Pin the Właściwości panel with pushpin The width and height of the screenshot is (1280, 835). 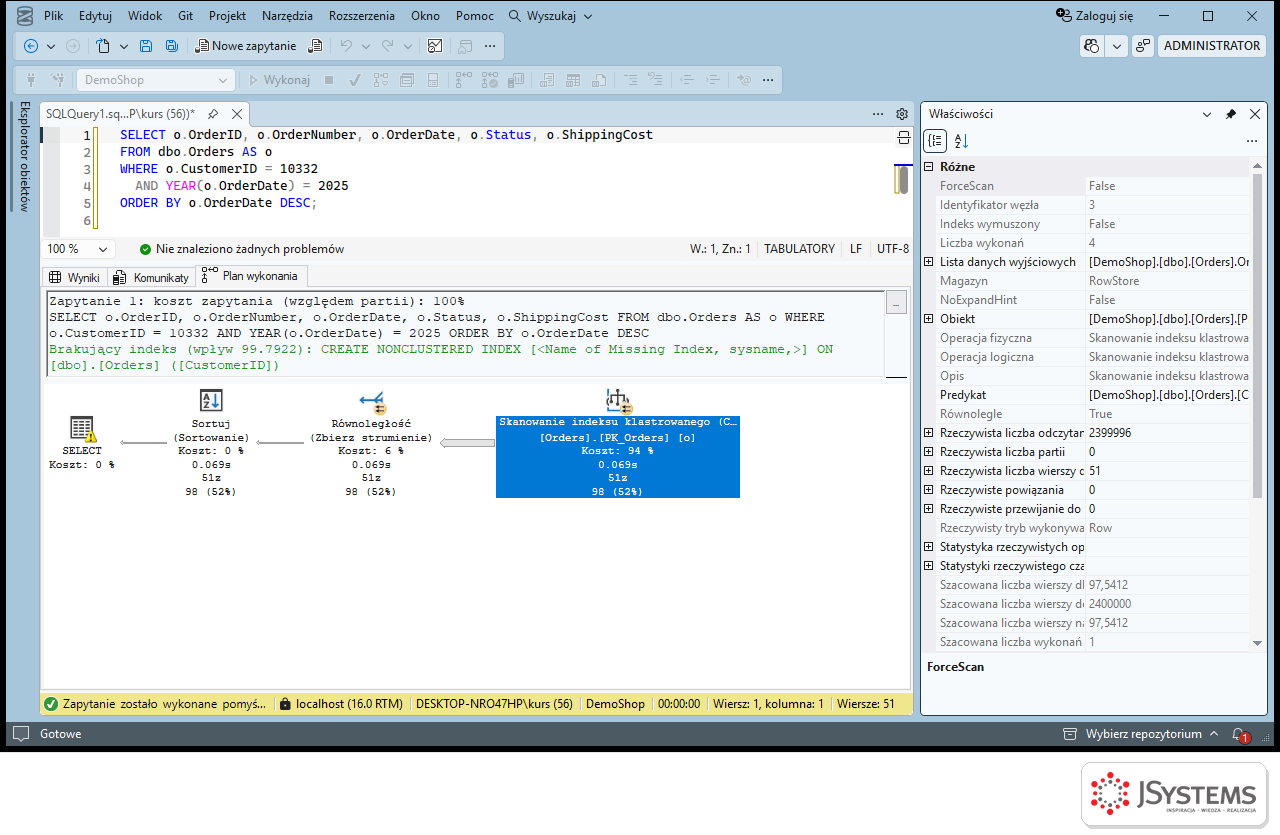tap(1231, 114)
